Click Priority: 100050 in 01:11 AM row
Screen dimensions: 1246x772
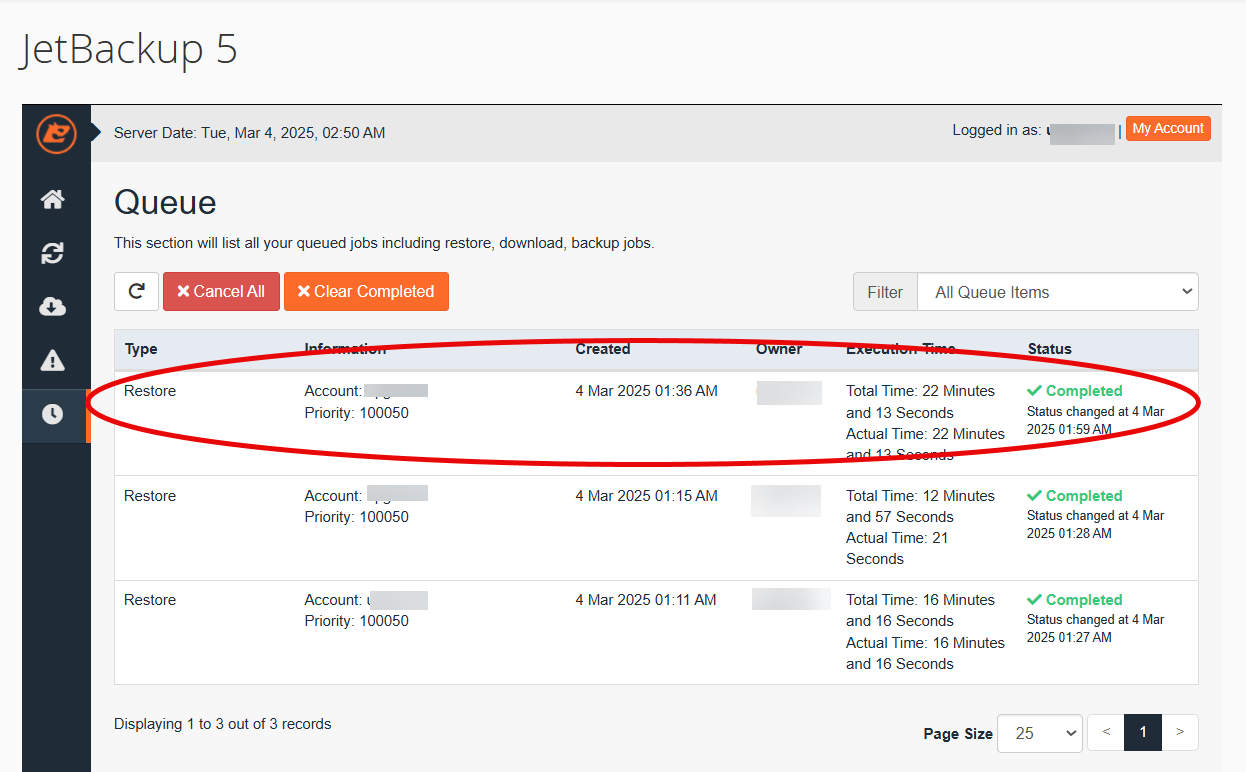357,621
